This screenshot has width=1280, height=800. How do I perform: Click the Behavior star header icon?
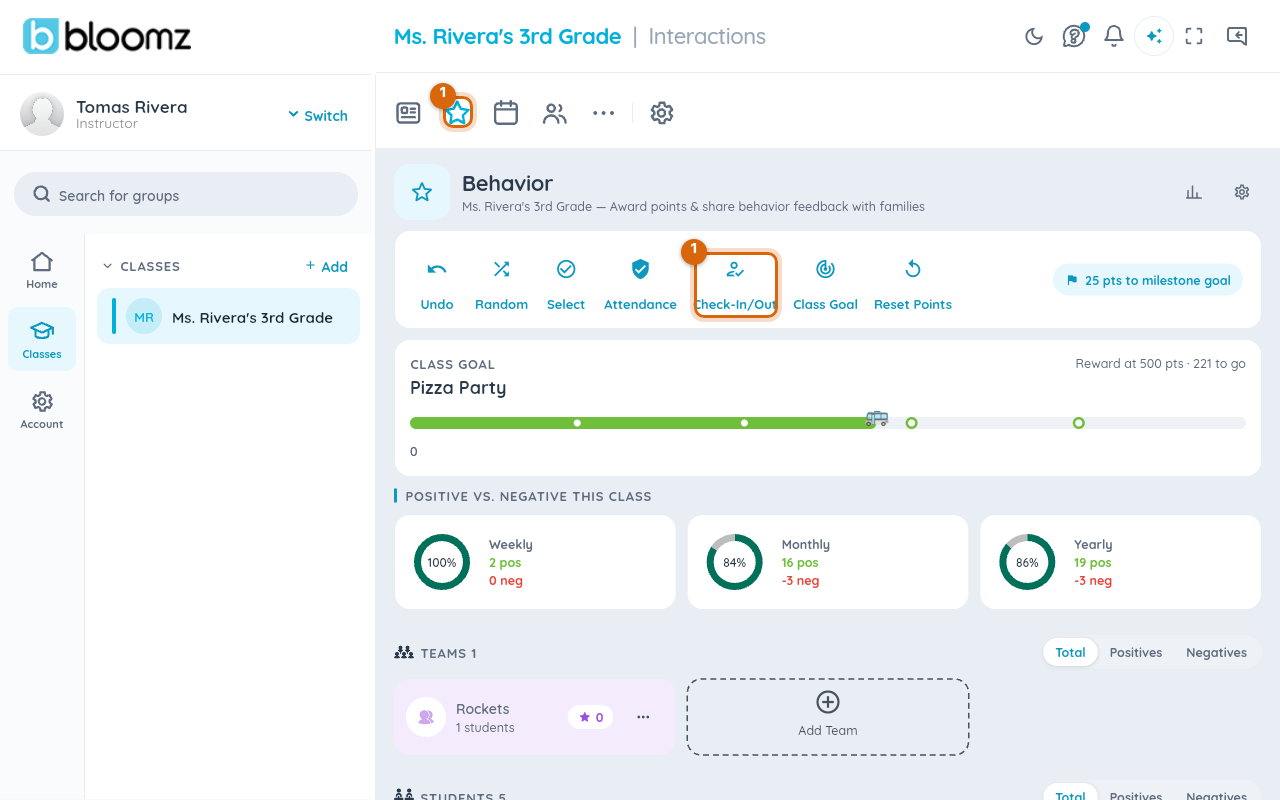point(422,192)
